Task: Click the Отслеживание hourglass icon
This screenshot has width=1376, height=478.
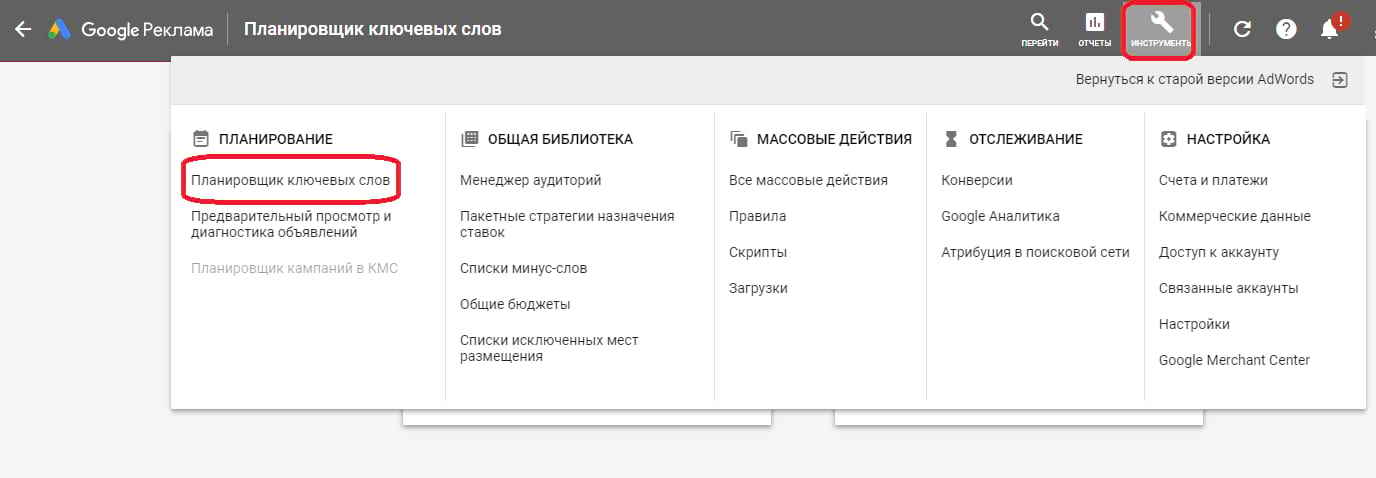Action: (x=951, y=139)
